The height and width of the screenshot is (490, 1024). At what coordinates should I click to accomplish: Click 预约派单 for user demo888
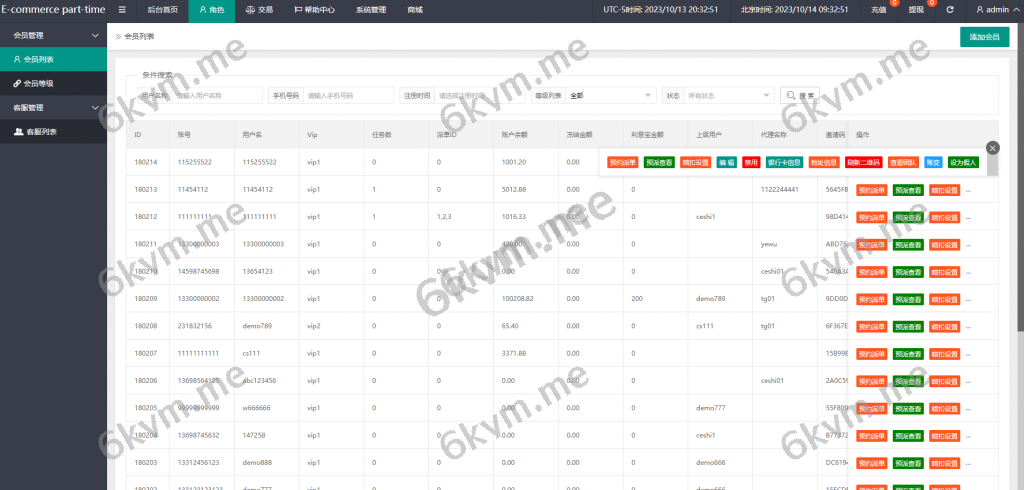pyautogui.click(x=871, y=463)
